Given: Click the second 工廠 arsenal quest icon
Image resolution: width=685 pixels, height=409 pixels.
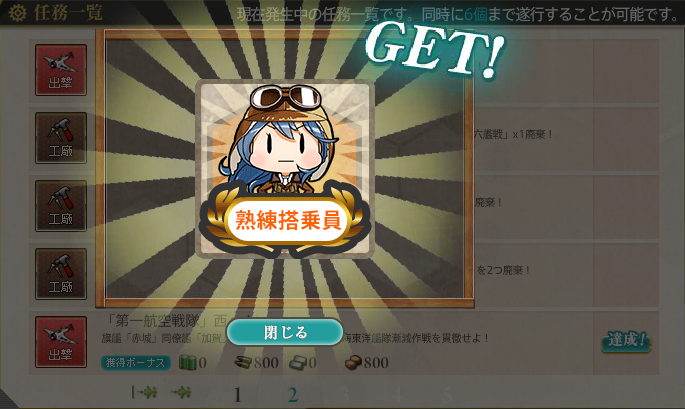Looking at the screenshot, I should click(61, 206).
